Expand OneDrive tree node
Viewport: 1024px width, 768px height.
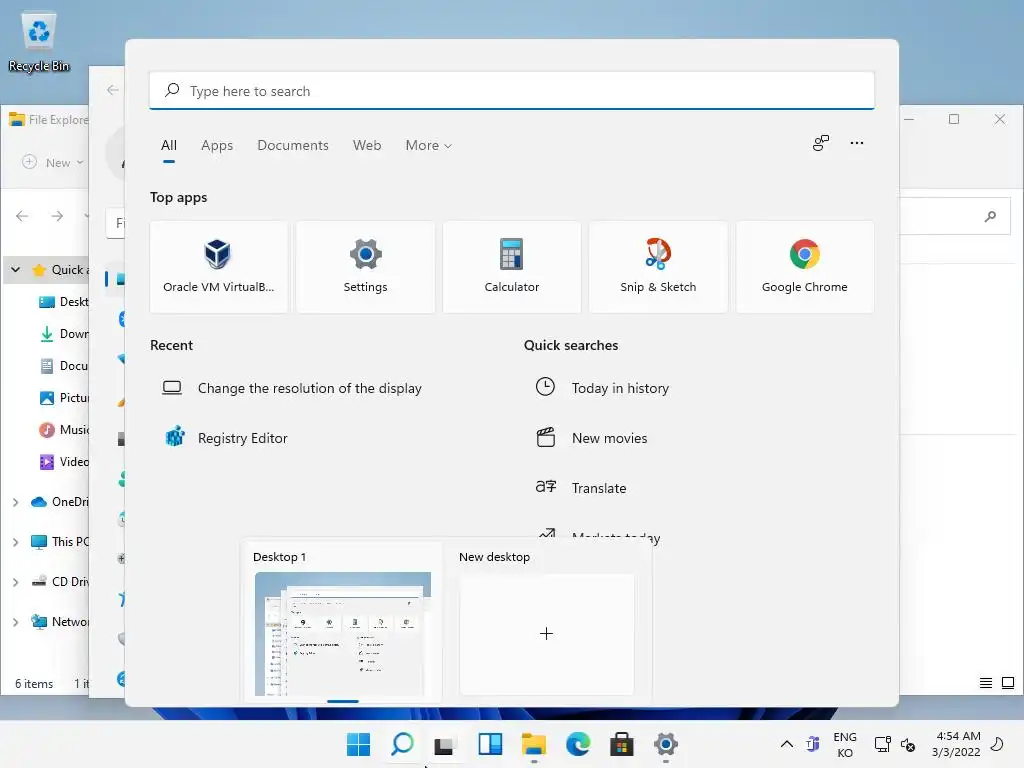click(16, 502)
